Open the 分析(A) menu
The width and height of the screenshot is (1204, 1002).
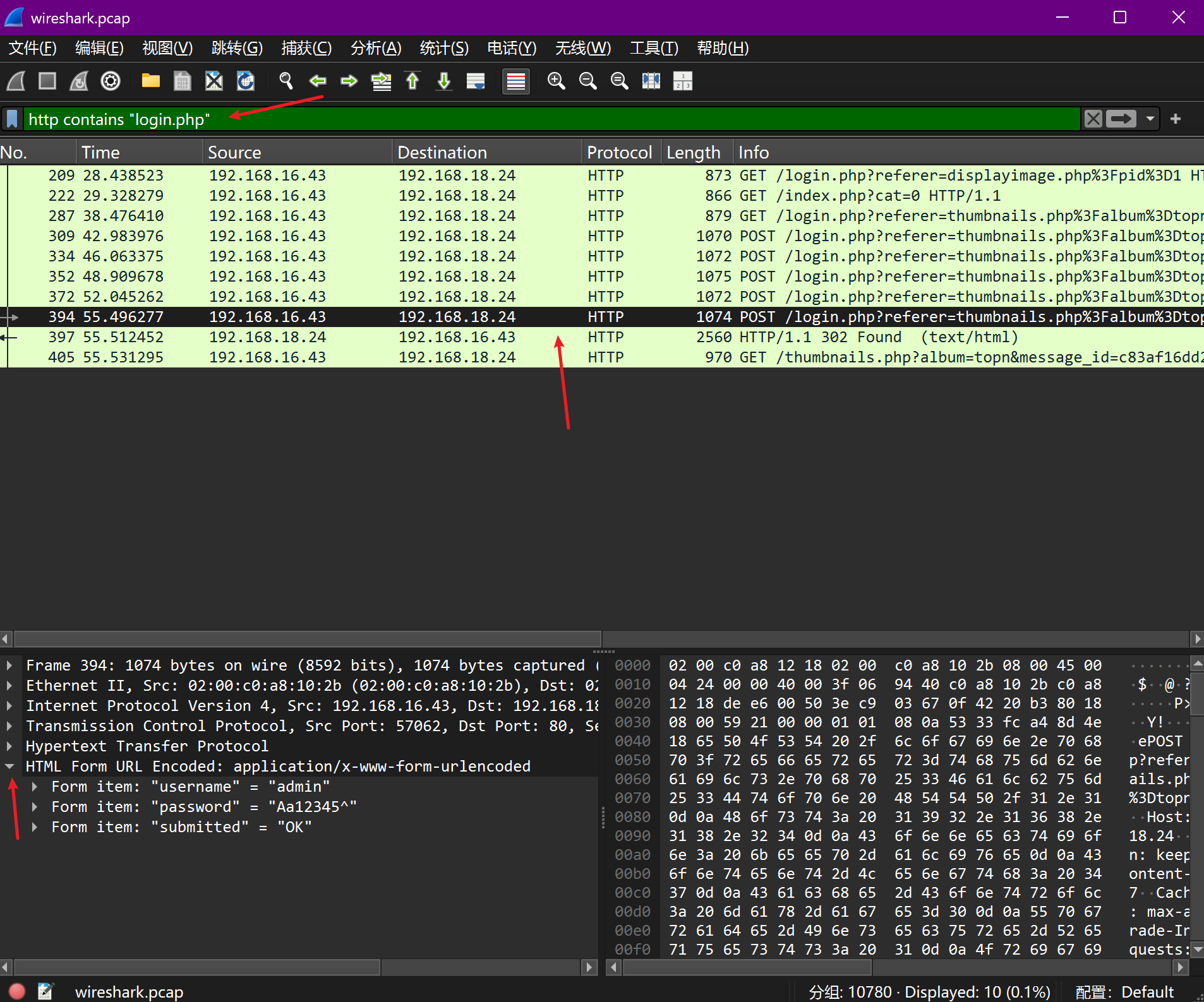[x=376, y=48]
